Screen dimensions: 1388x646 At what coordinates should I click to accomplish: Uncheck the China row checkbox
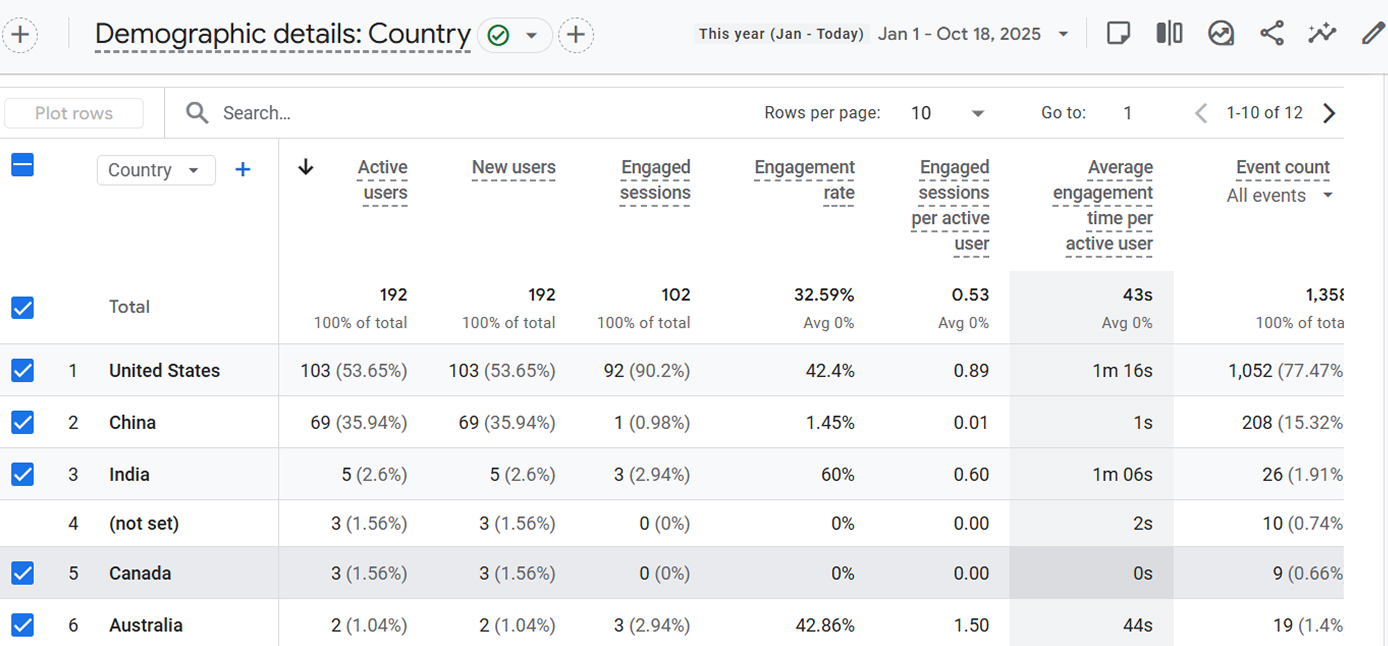(22, 423)
